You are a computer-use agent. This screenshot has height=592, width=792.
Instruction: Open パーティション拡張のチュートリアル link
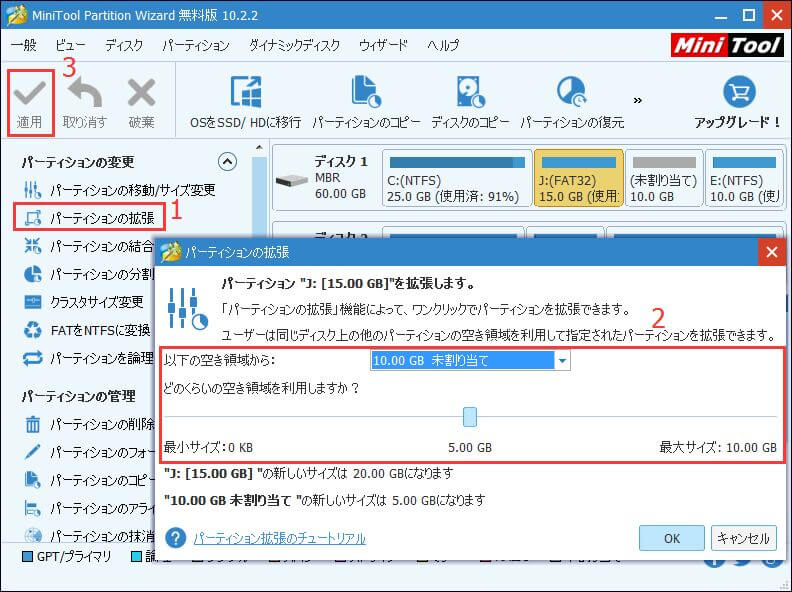pos(279,538)
